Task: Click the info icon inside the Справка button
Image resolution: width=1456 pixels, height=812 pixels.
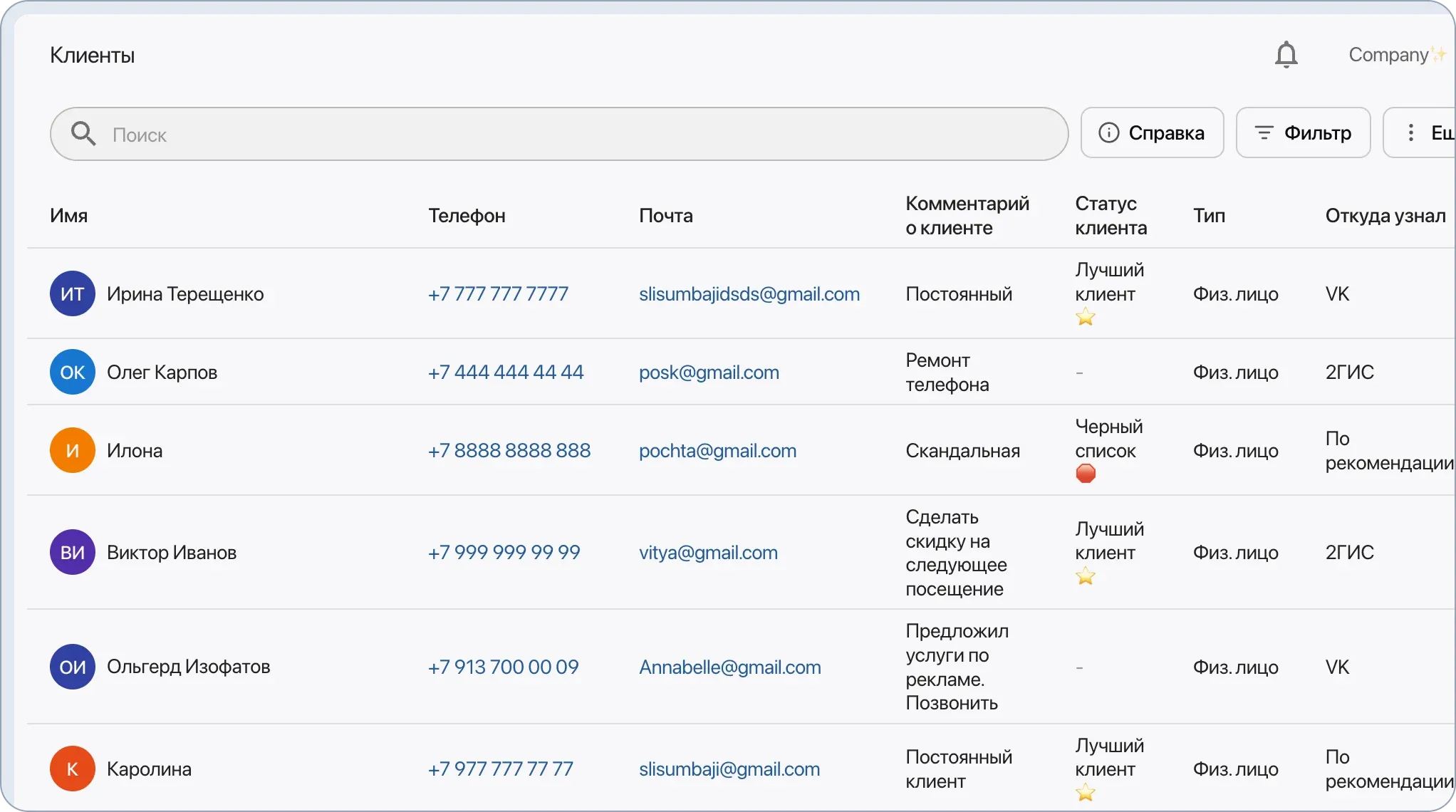Action: click(1109, 132)
